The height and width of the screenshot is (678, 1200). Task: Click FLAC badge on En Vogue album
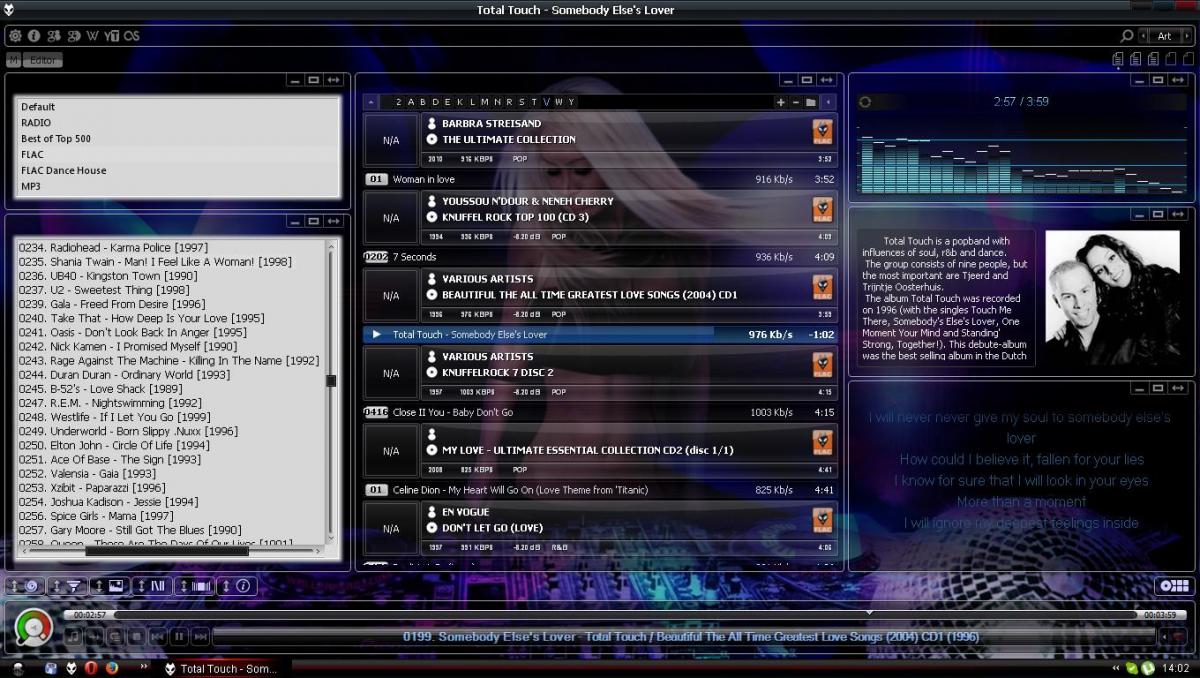tap(822, 520)
